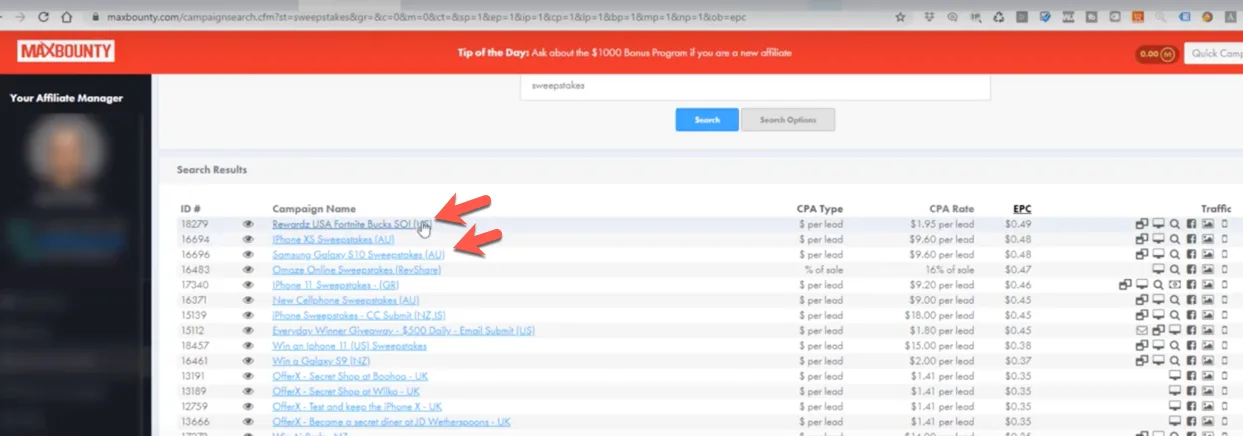Screen dimensions: 1243x436
Task: Click the eye icon for campaign 16694
Action: click(x=248, y=239)
